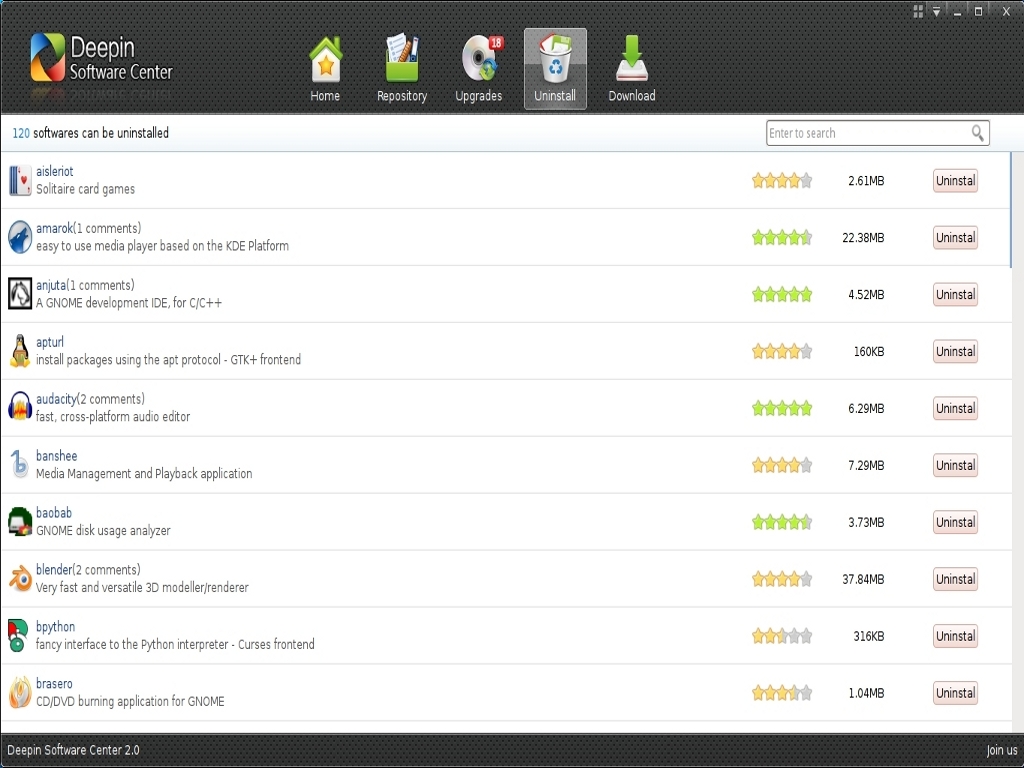1024x768 pixels.
Task: Click the grid icon in title bar
Action: [x=918, y=11]
